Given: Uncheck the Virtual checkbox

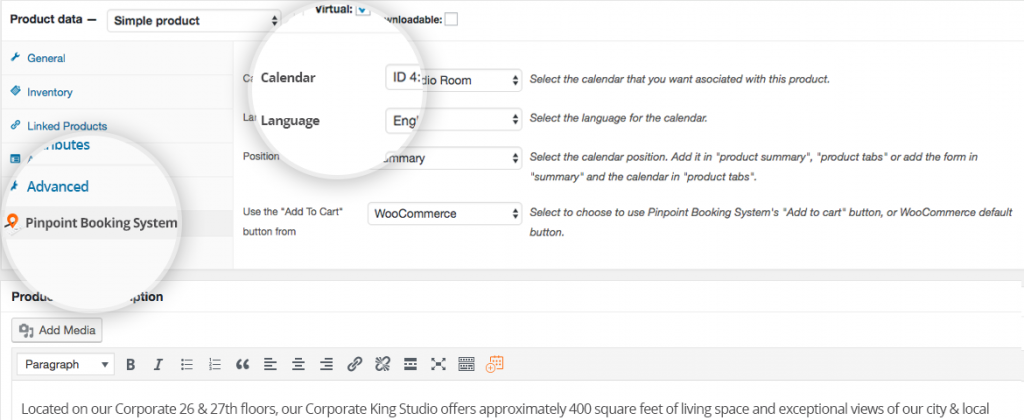Looking at the screenshot, I should tap(363, 9).
